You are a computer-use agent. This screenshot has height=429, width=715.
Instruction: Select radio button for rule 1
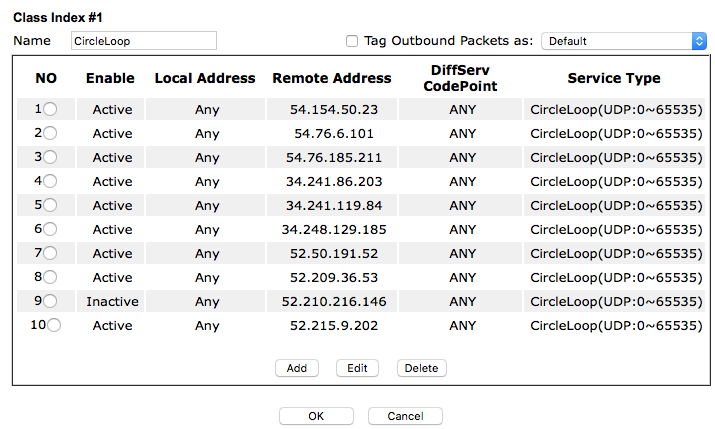pyautogui.click(x=50, y=109)
